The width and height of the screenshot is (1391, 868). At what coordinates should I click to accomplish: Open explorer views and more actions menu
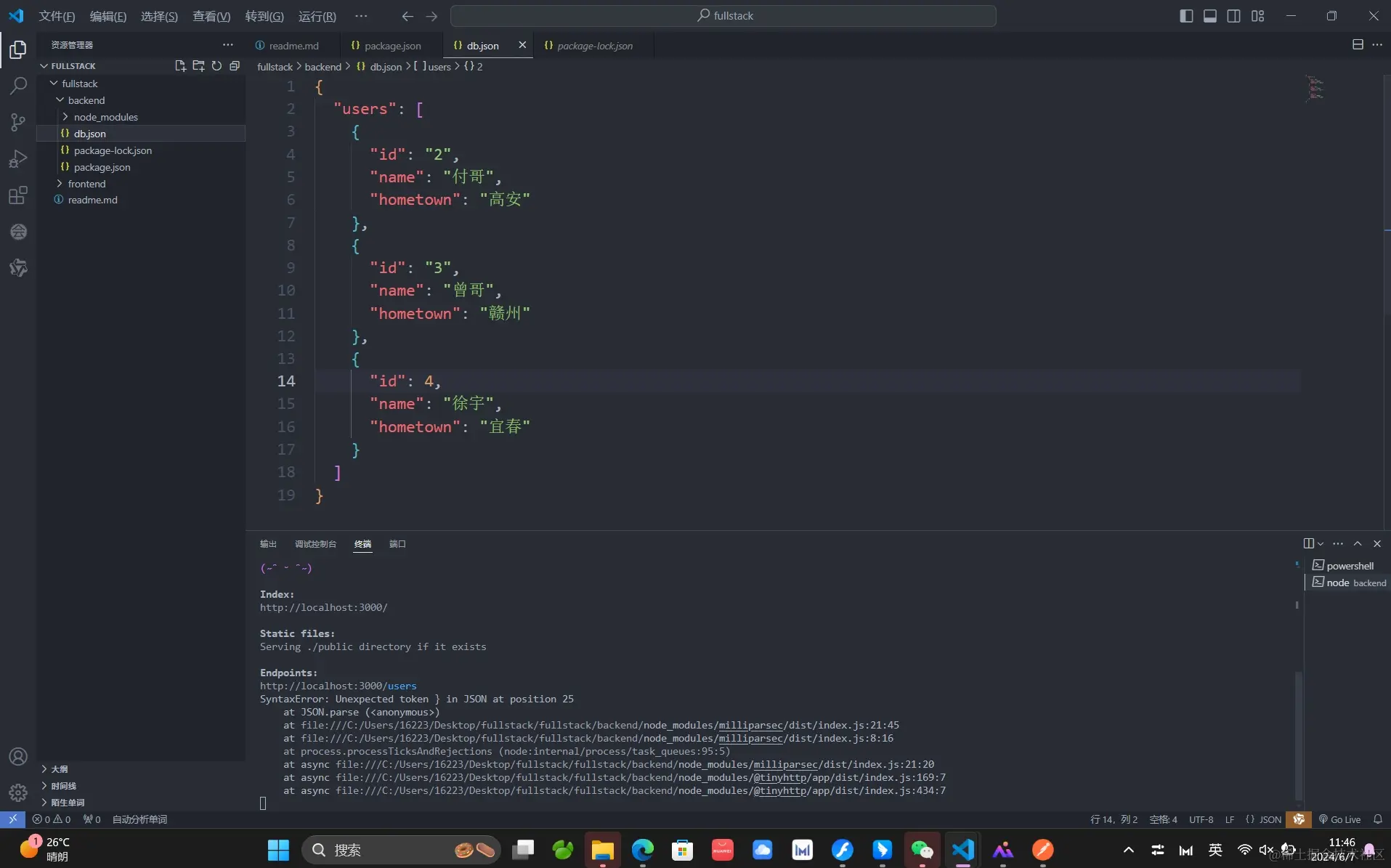(228, 45)
